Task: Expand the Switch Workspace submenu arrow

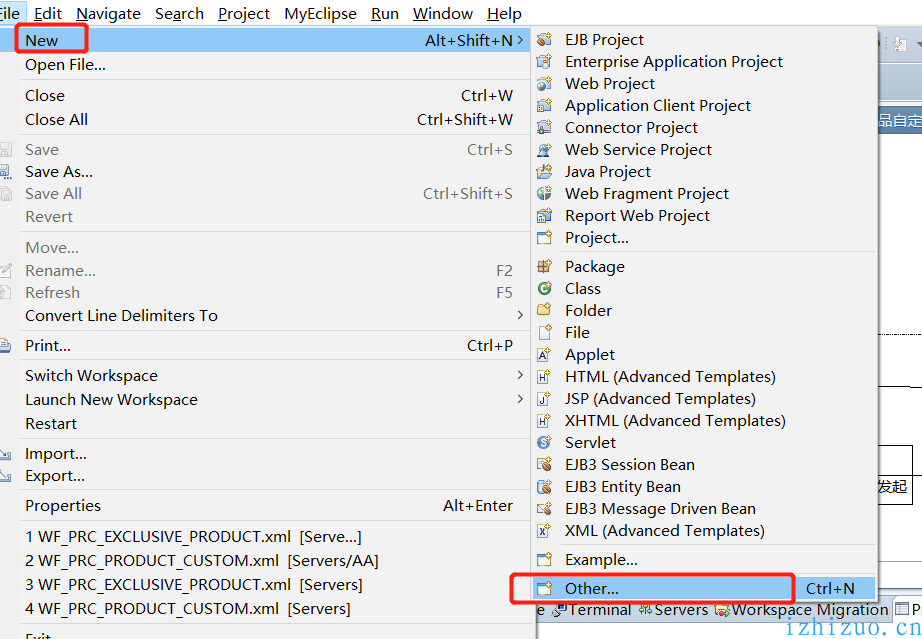Action: pyautogui.click(x=520, y=375)
